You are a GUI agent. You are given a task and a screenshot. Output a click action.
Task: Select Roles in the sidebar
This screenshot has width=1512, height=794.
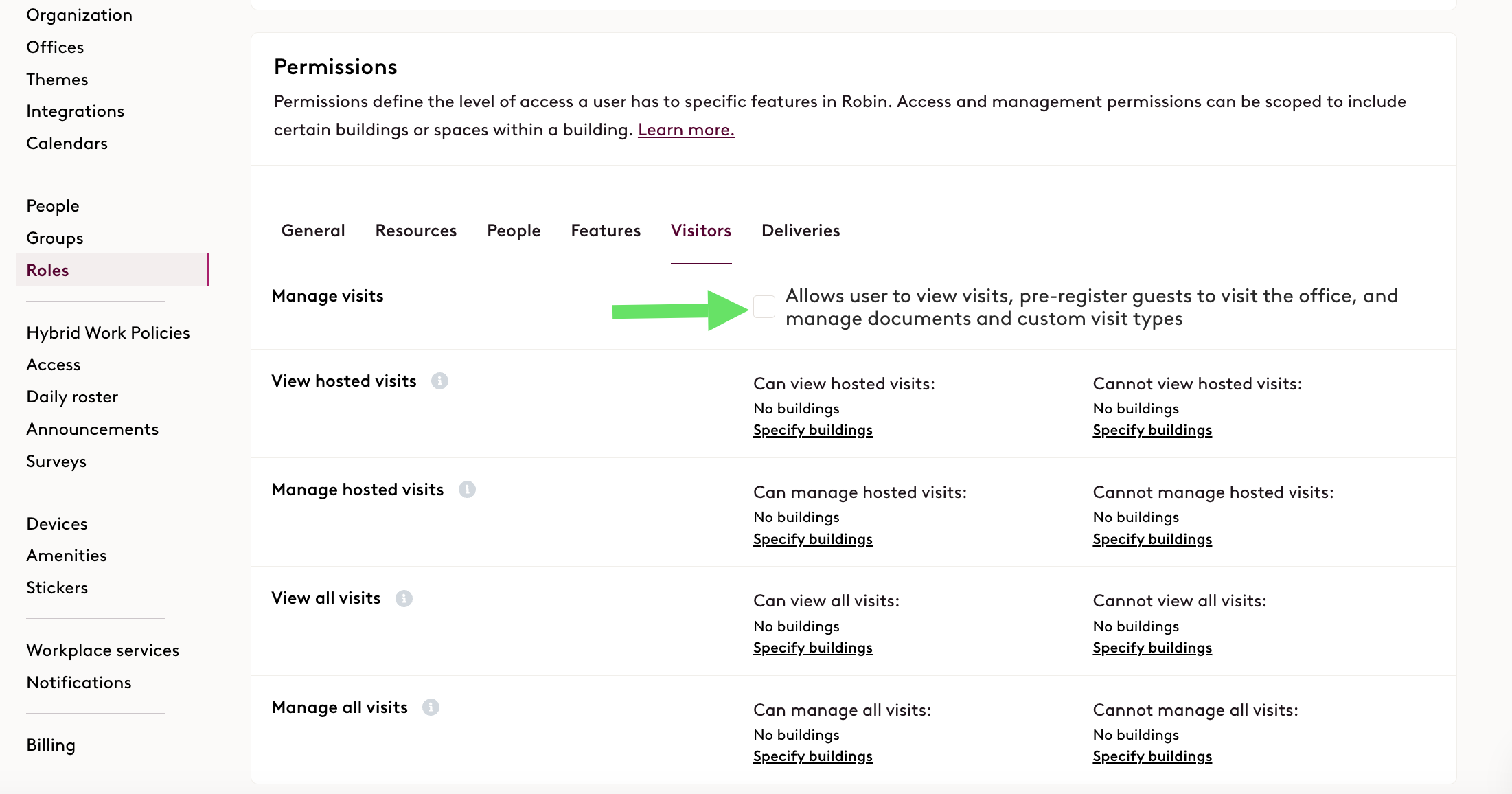(112, 270)
